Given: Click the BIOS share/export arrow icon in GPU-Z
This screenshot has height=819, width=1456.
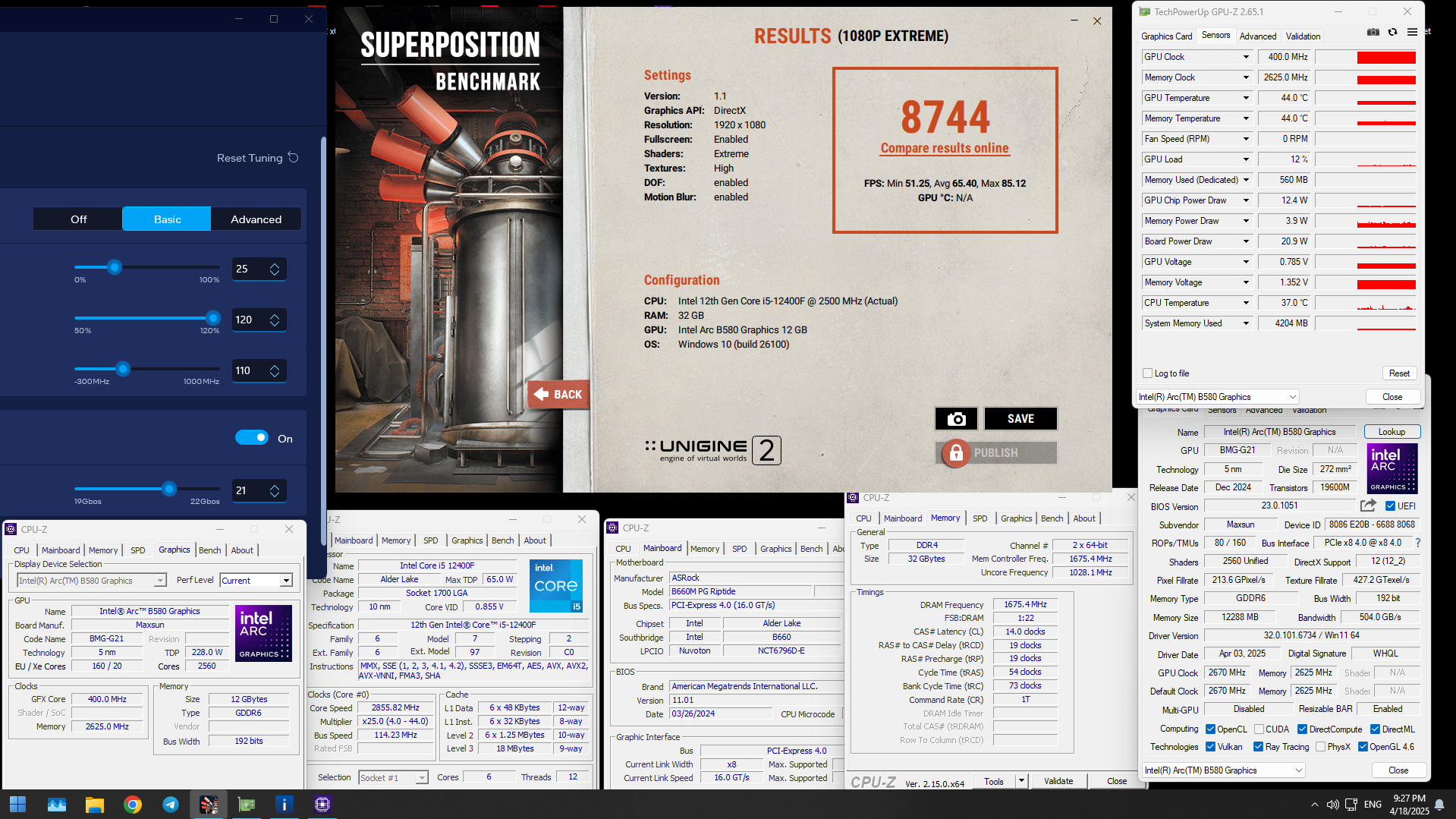Looking at the screenshot, I should [1368, 506].
